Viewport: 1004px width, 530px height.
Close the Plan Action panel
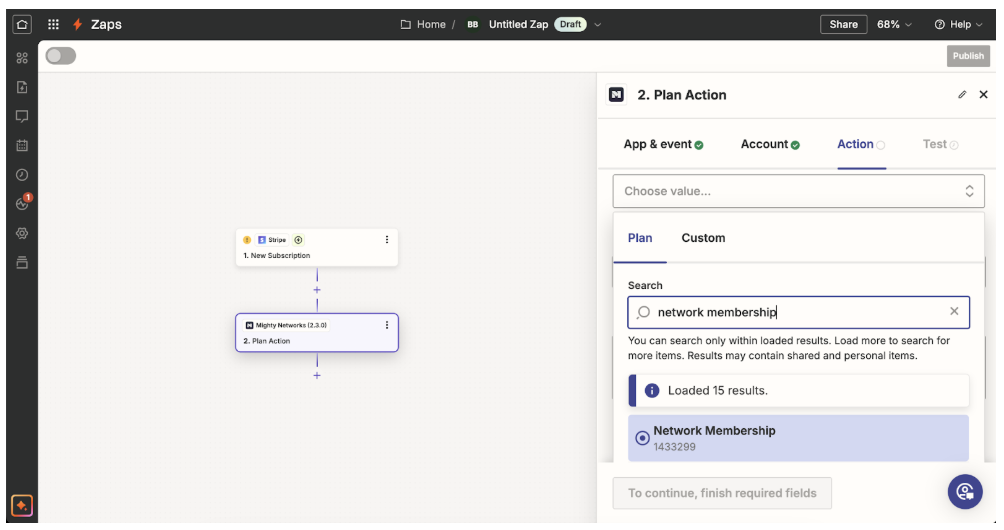click(984, 95)
